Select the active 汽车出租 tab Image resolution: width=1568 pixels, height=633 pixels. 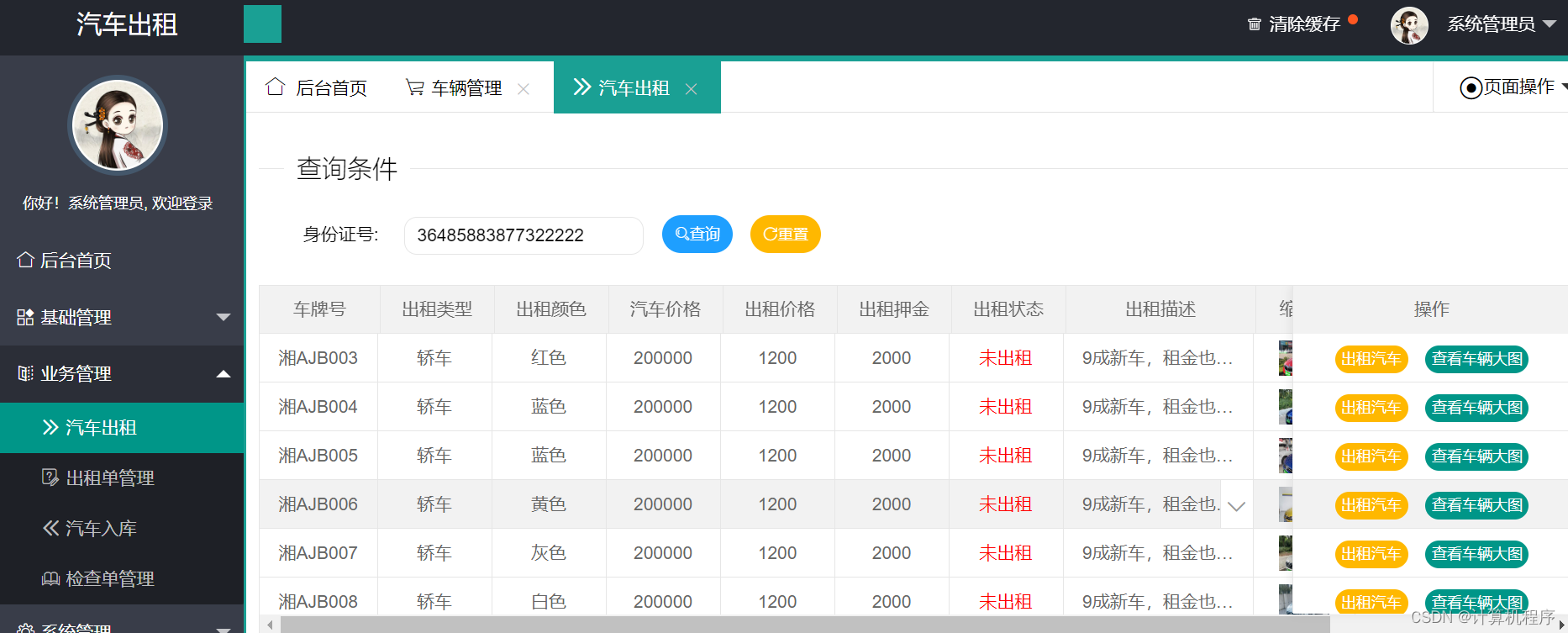(x=637, y=87)
